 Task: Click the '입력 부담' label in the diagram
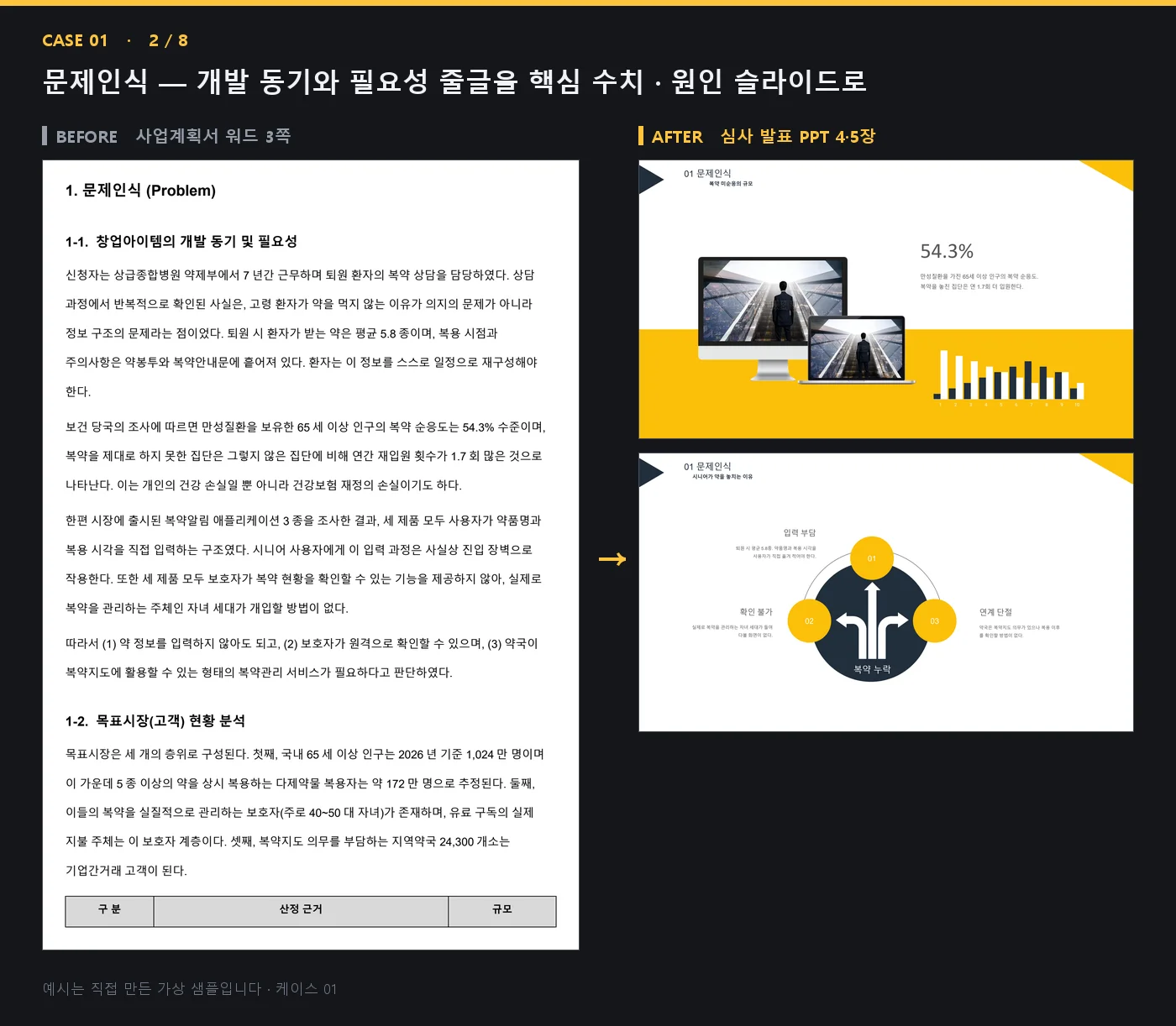(800, 532)
